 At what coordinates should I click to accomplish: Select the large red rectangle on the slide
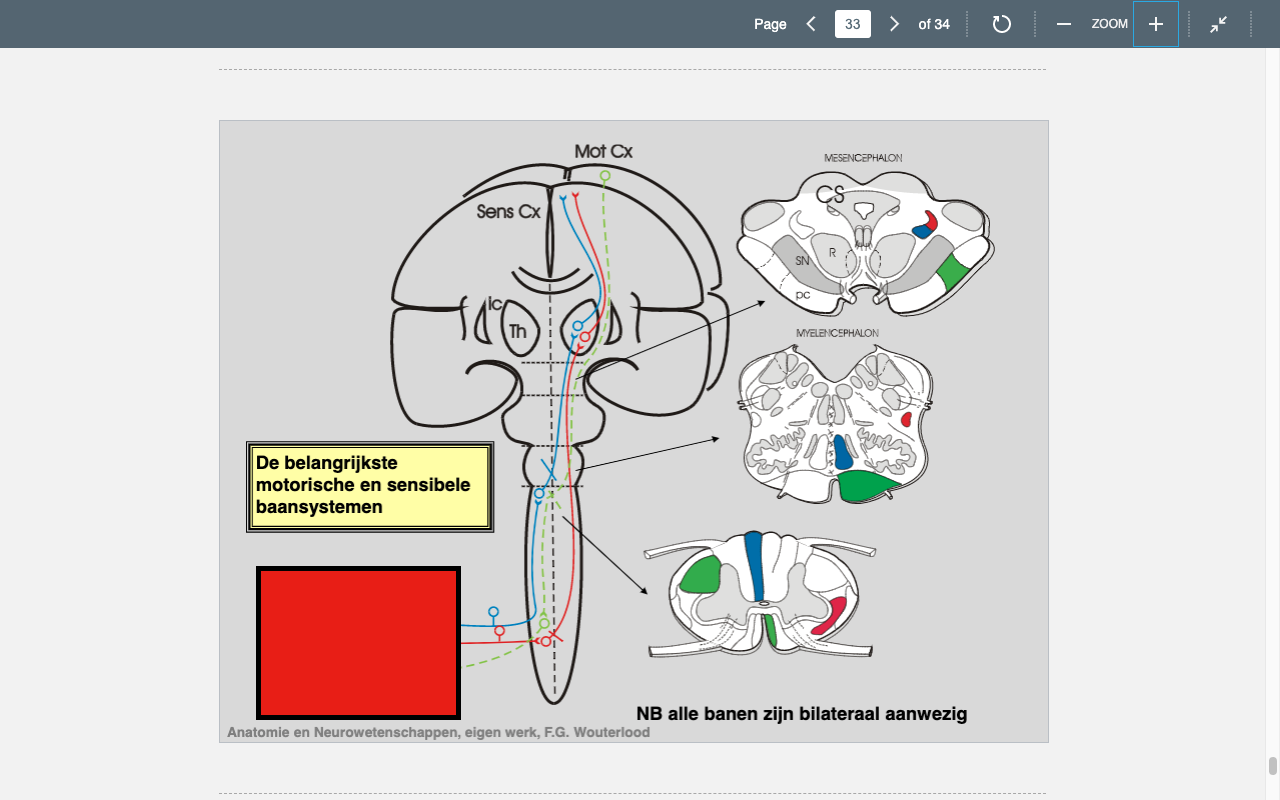[359, 643]
